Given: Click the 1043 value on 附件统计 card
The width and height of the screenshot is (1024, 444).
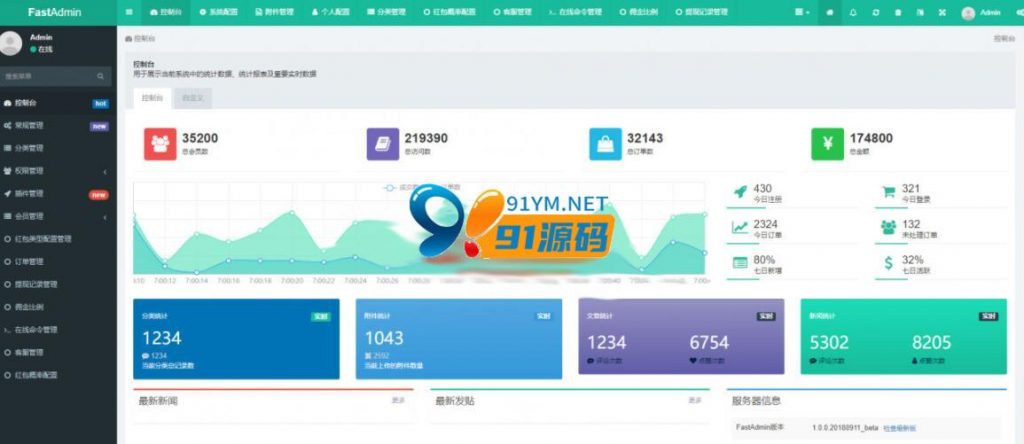Looking at the screenshot, I should tap(384, 338).
